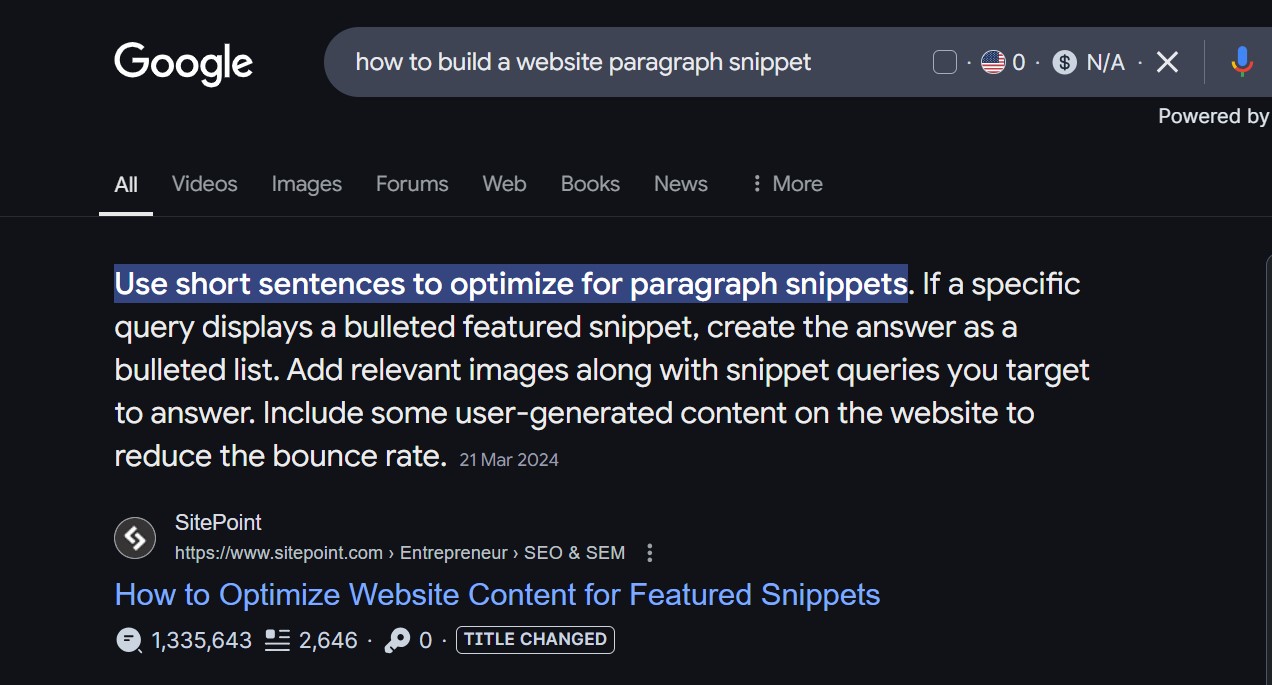Click the SitePoint favicon
This screenshot has width=1272, height=685.
(135, 538)
